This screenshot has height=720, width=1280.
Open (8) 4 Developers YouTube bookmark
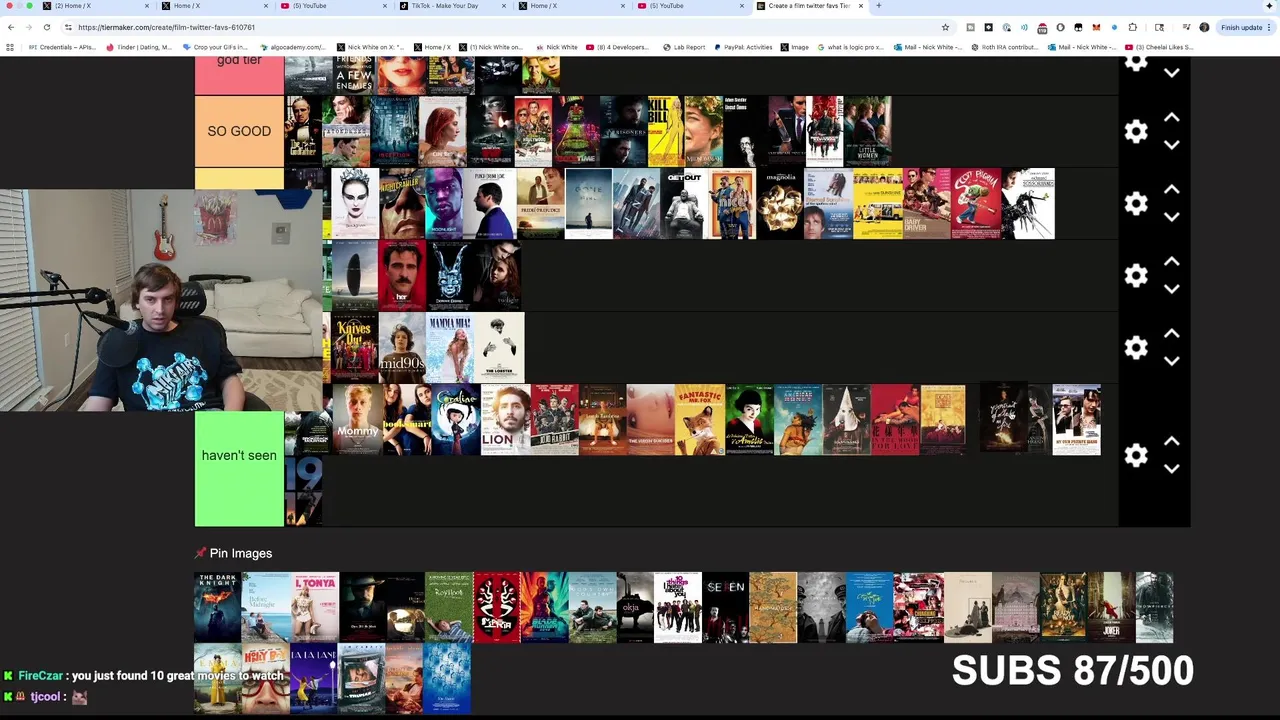coord(618,47)
